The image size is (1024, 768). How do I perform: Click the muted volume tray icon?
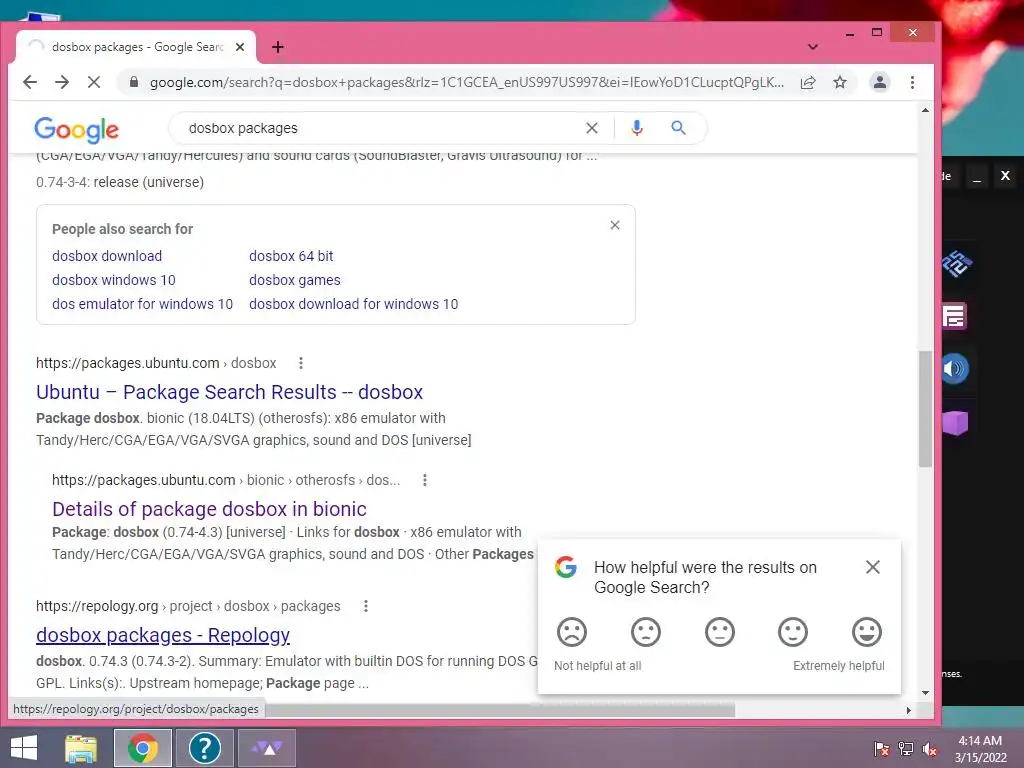(930, 749)
